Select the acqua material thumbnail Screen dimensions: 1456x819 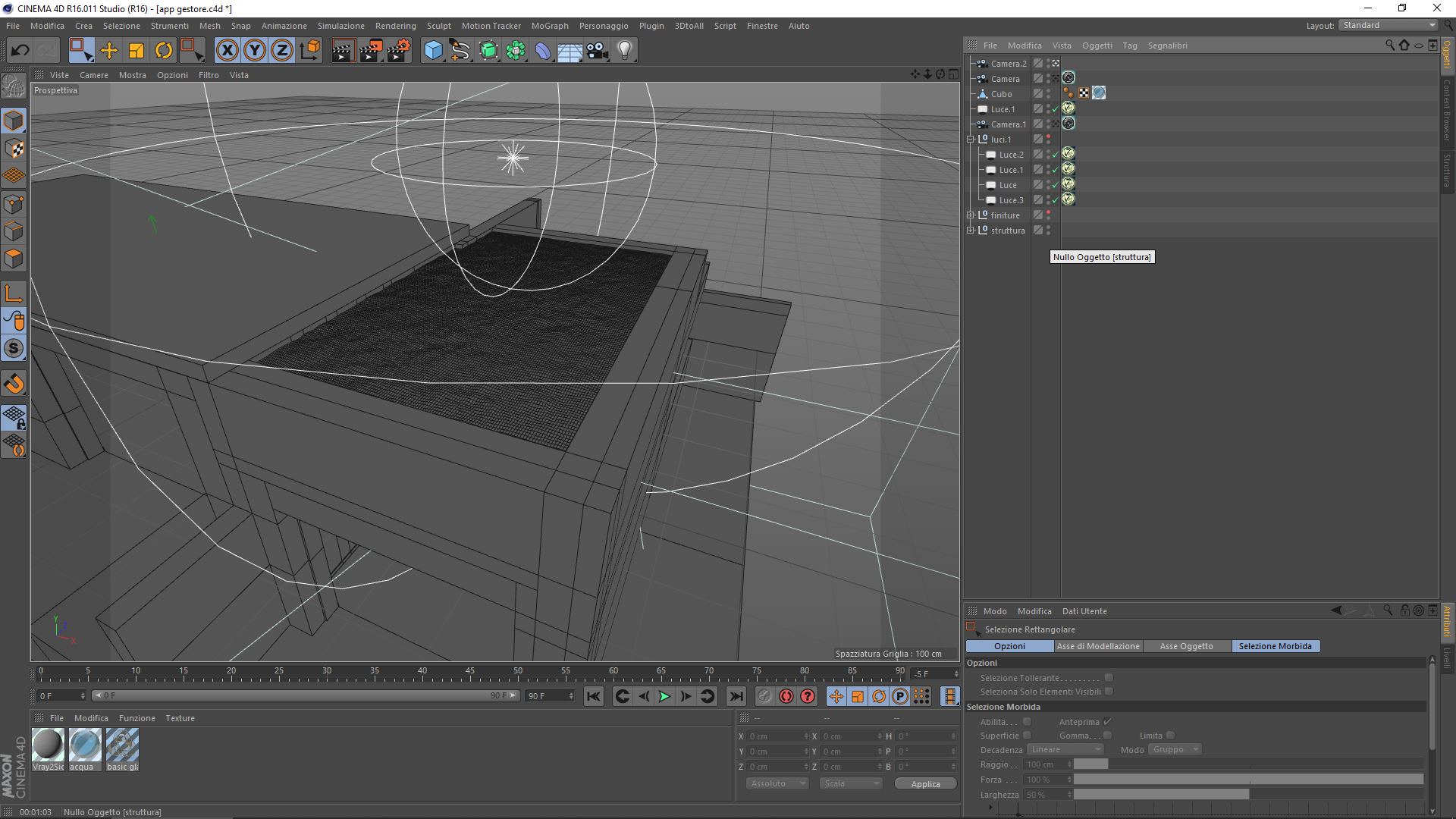tap(84, 745)
